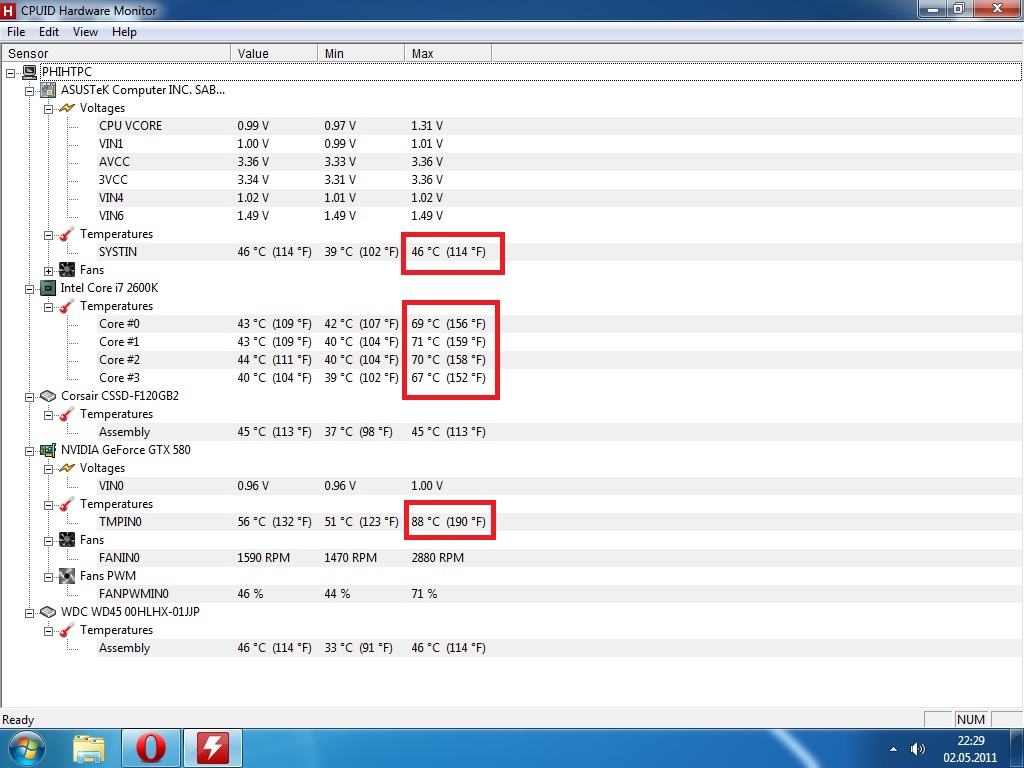Collapse the NVIDIA GeForce GTX 580 node
Image resolution: width=1024 pixels, height=768 pixels.
coord(29,451)
